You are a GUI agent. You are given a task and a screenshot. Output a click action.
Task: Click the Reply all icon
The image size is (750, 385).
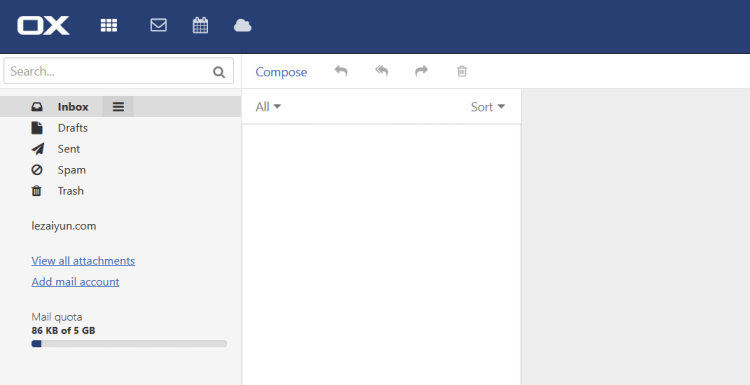pyautogui.click(x=382, y=71)
